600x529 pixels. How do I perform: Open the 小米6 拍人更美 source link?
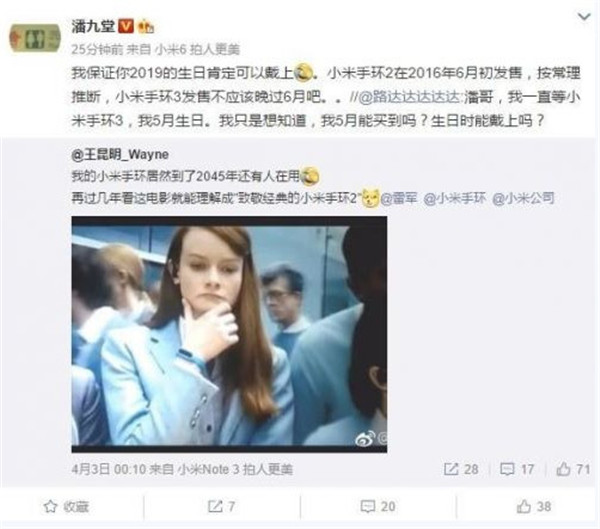point(197,49)
